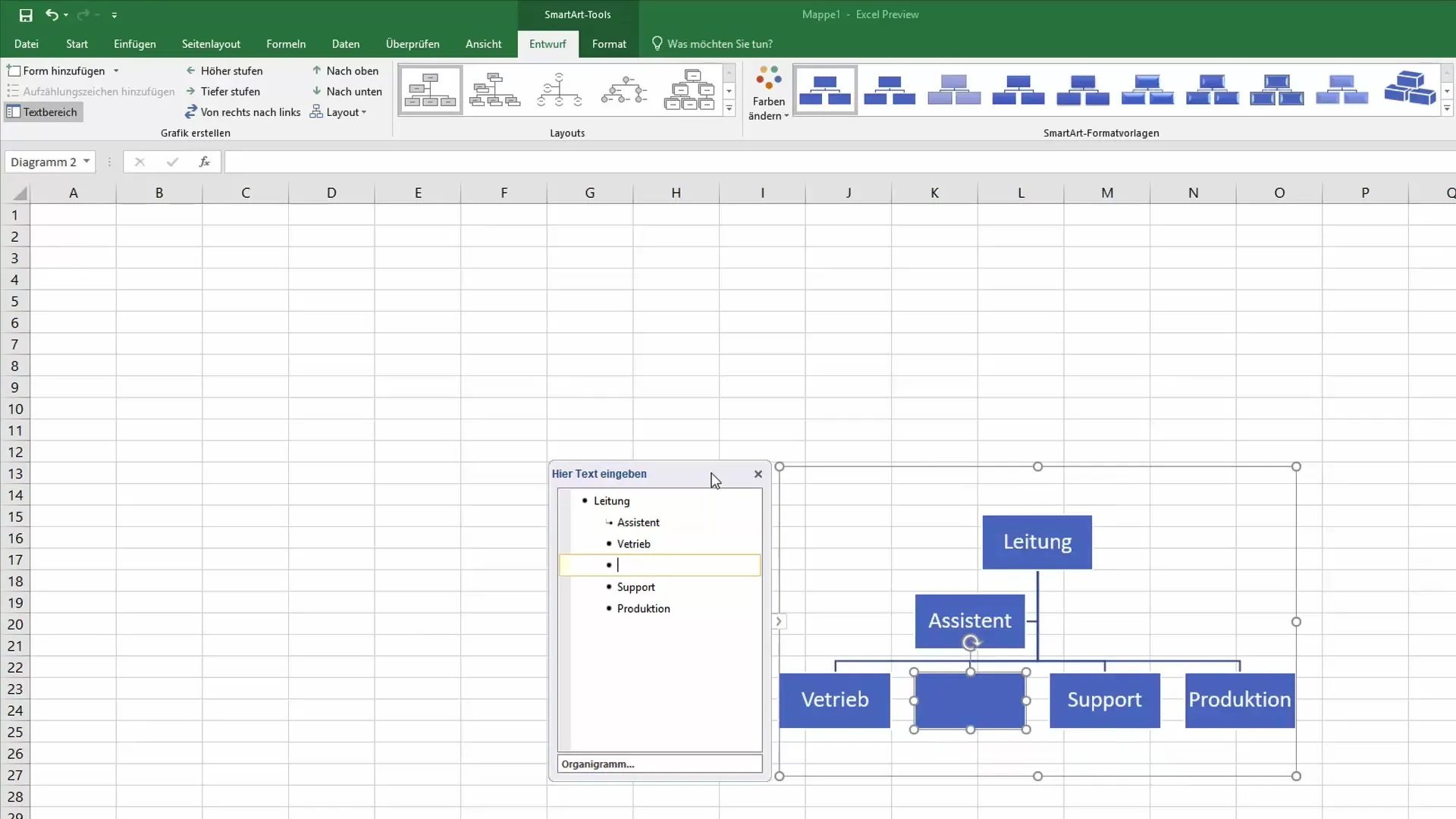1456x819 pixels.
Task: Apply the third light-colored SmartArt style
Action: pyautogui.click(x=954, y=89)
